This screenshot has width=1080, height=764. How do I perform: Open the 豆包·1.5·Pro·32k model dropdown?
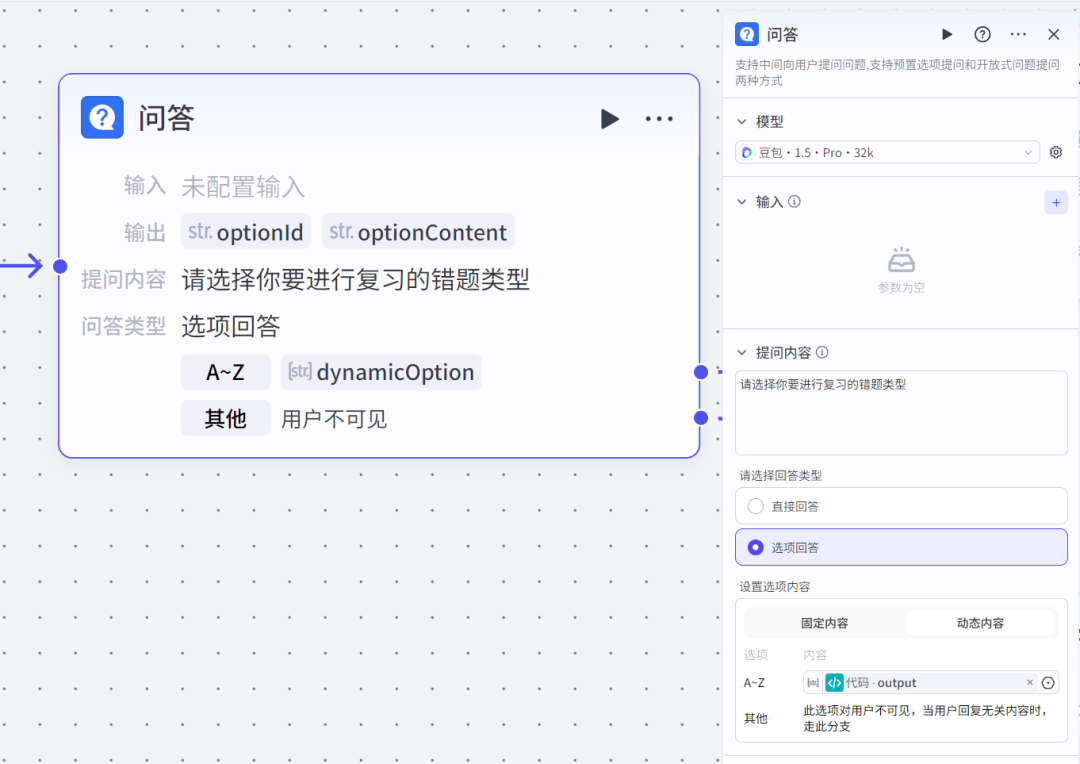[x=887, y=153]
